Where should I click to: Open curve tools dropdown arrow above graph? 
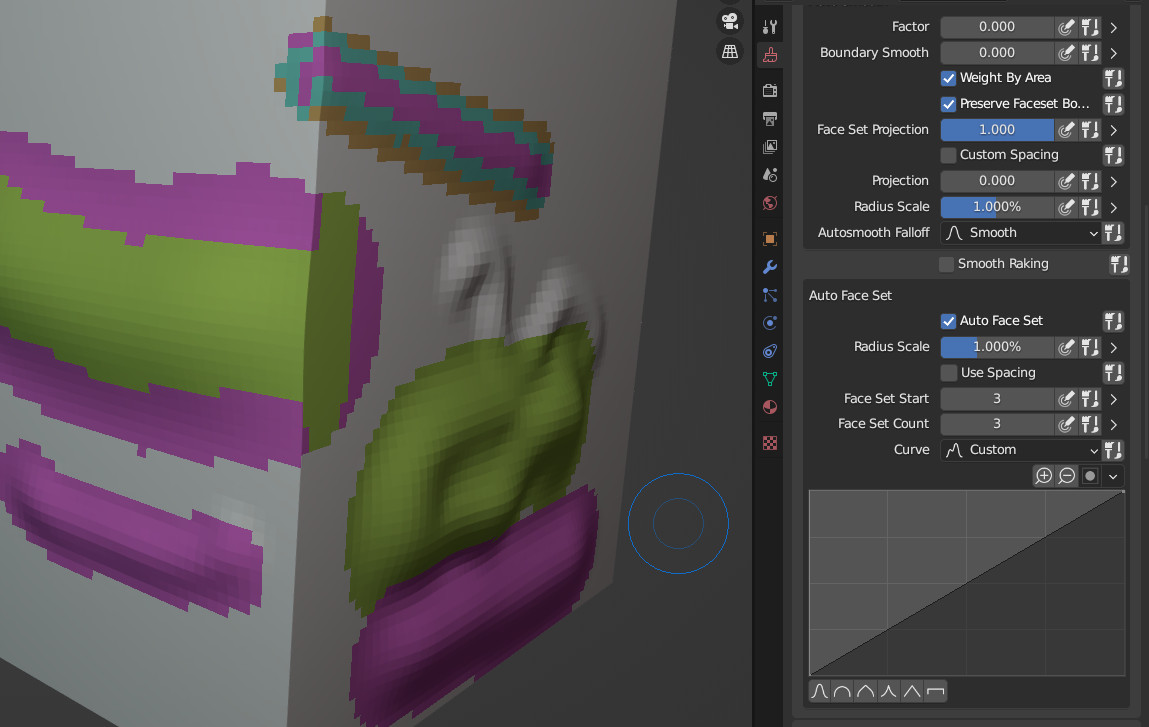pos(1113,476)
